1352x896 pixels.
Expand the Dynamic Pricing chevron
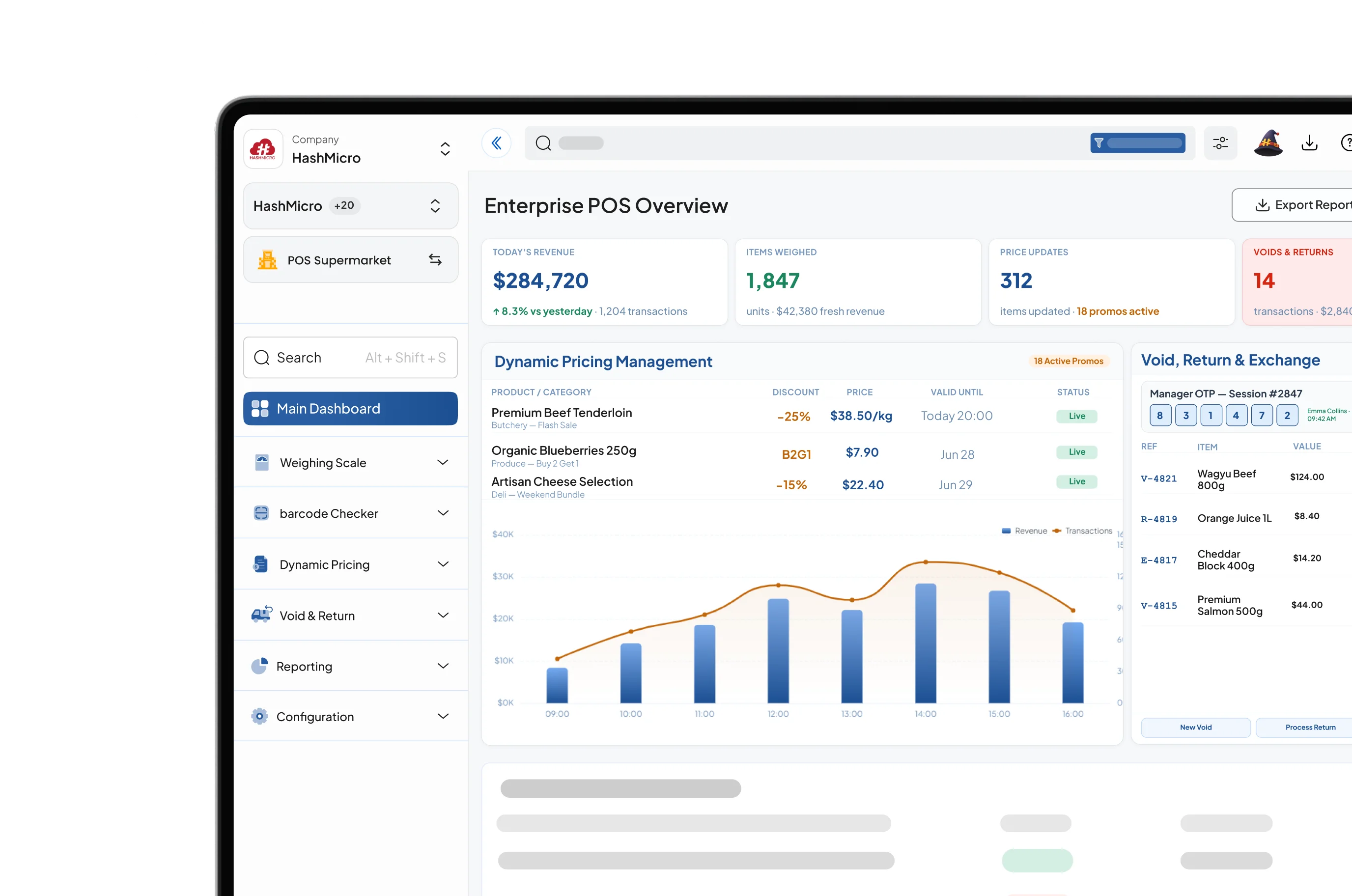coord(443,564)
